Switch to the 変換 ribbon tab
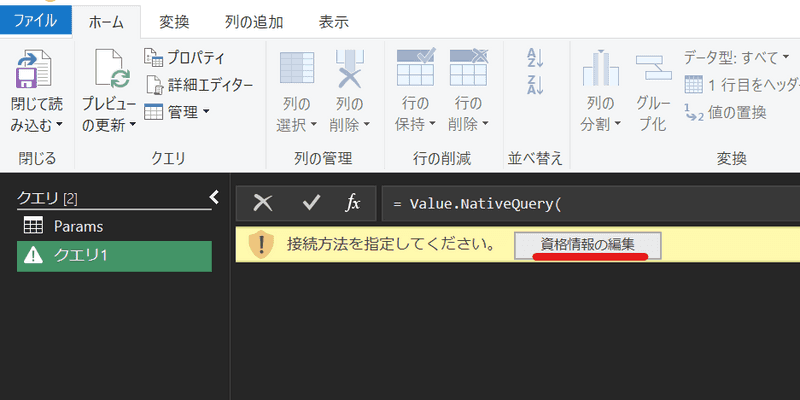 tap(174, 21)
